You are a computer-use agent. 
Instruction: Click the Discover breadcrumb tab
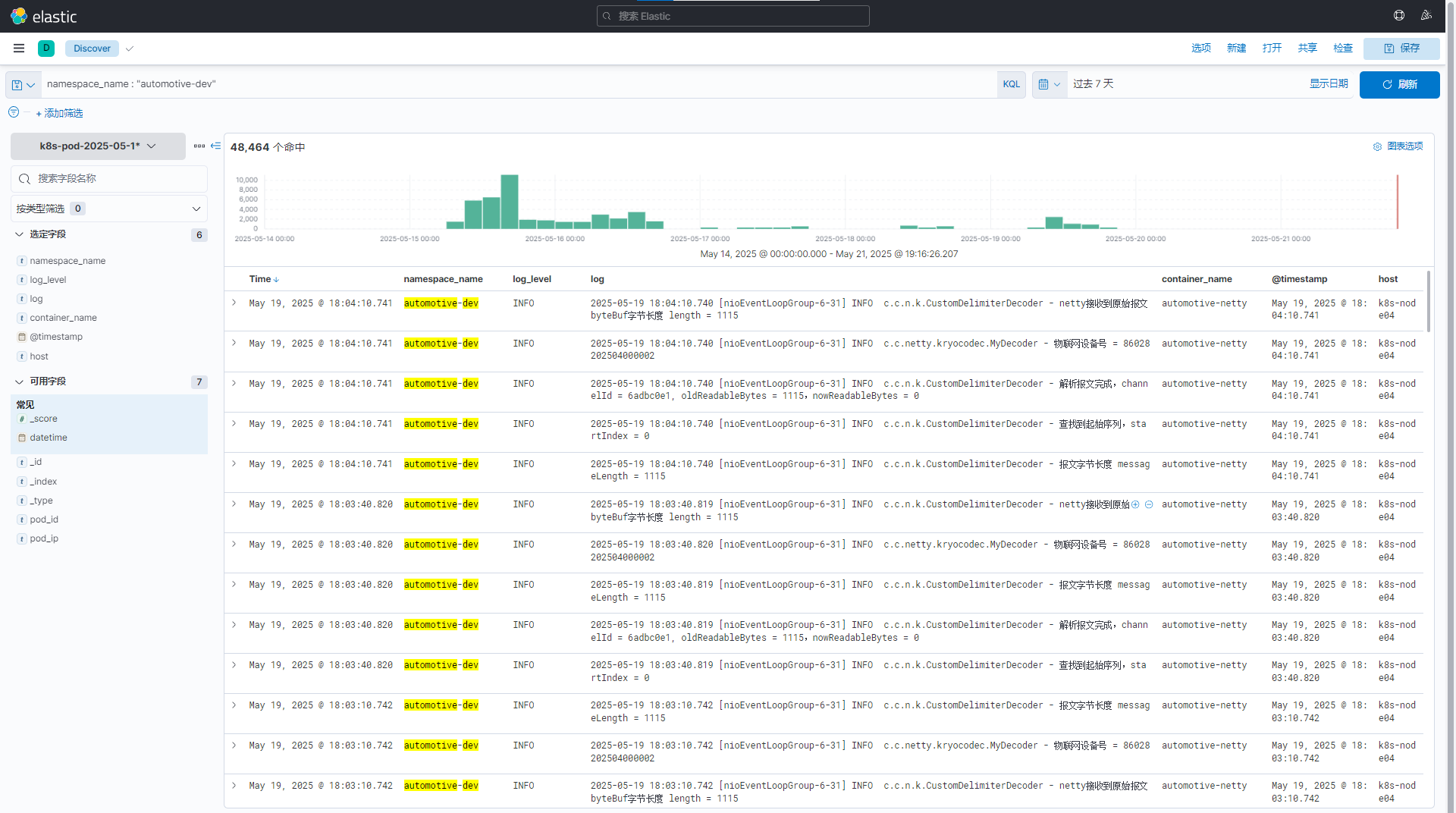coord(92,49)
